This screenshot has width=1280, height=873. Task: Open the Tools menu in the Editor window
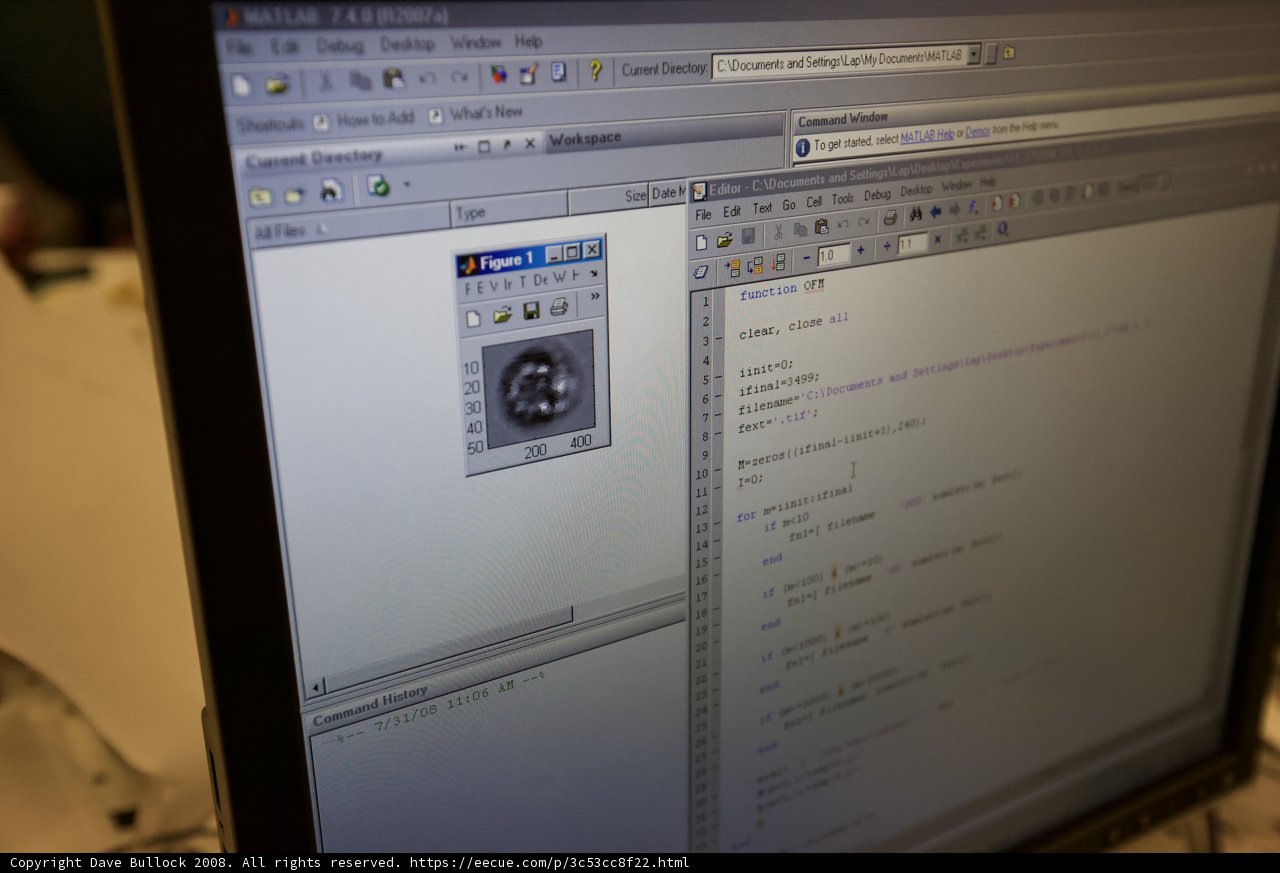pyautogui.click(x=843, y=199)
